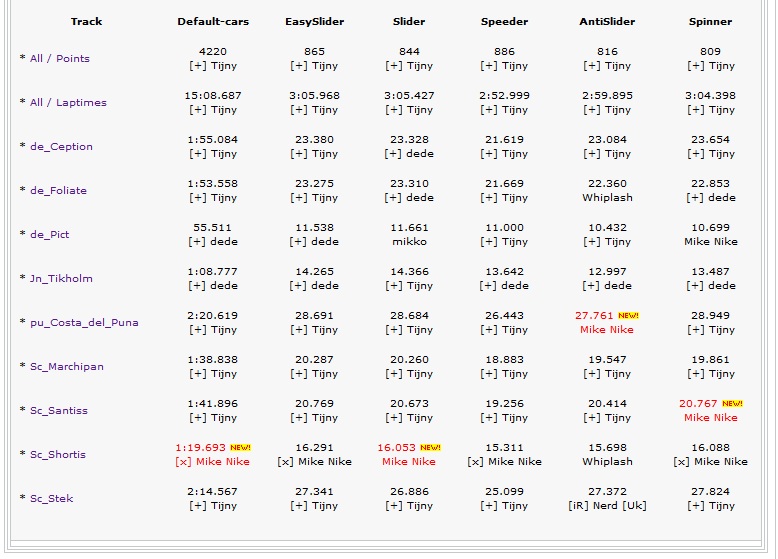Open the de_Ception track link

tap(61, 147)
